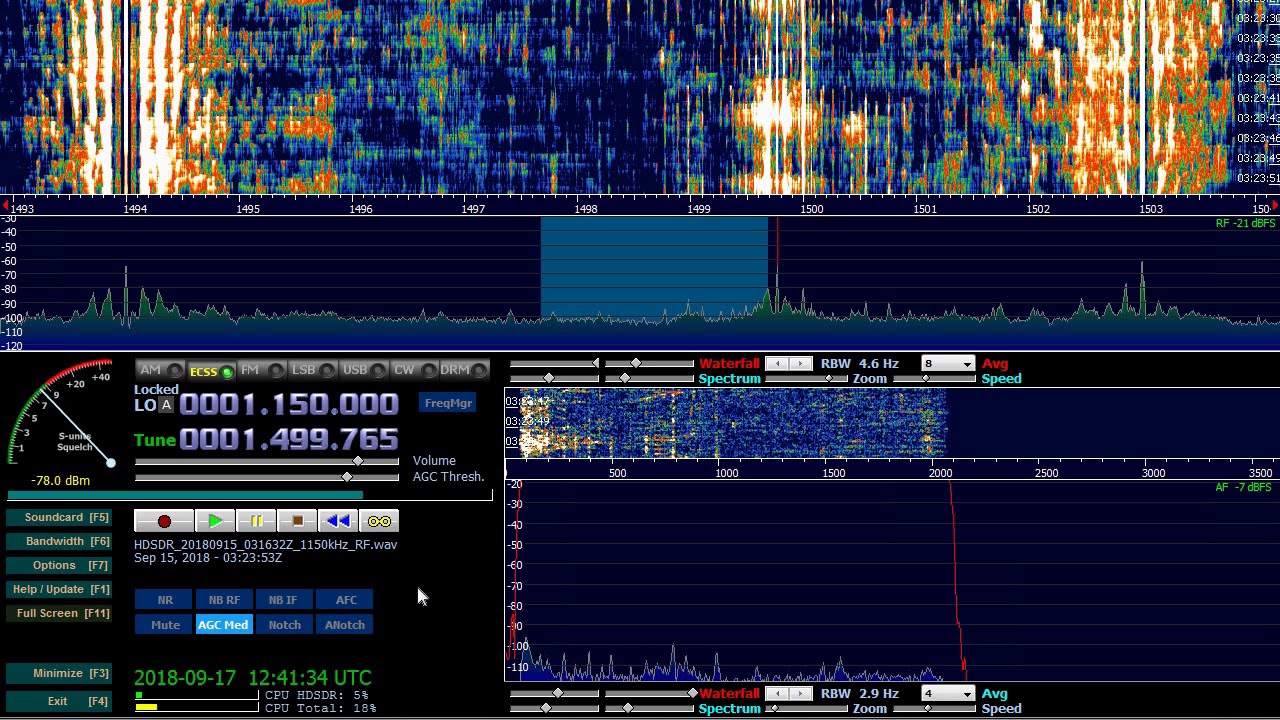
Task: Click the AF Zoom slider handle
Action: [x=773, y=709]
